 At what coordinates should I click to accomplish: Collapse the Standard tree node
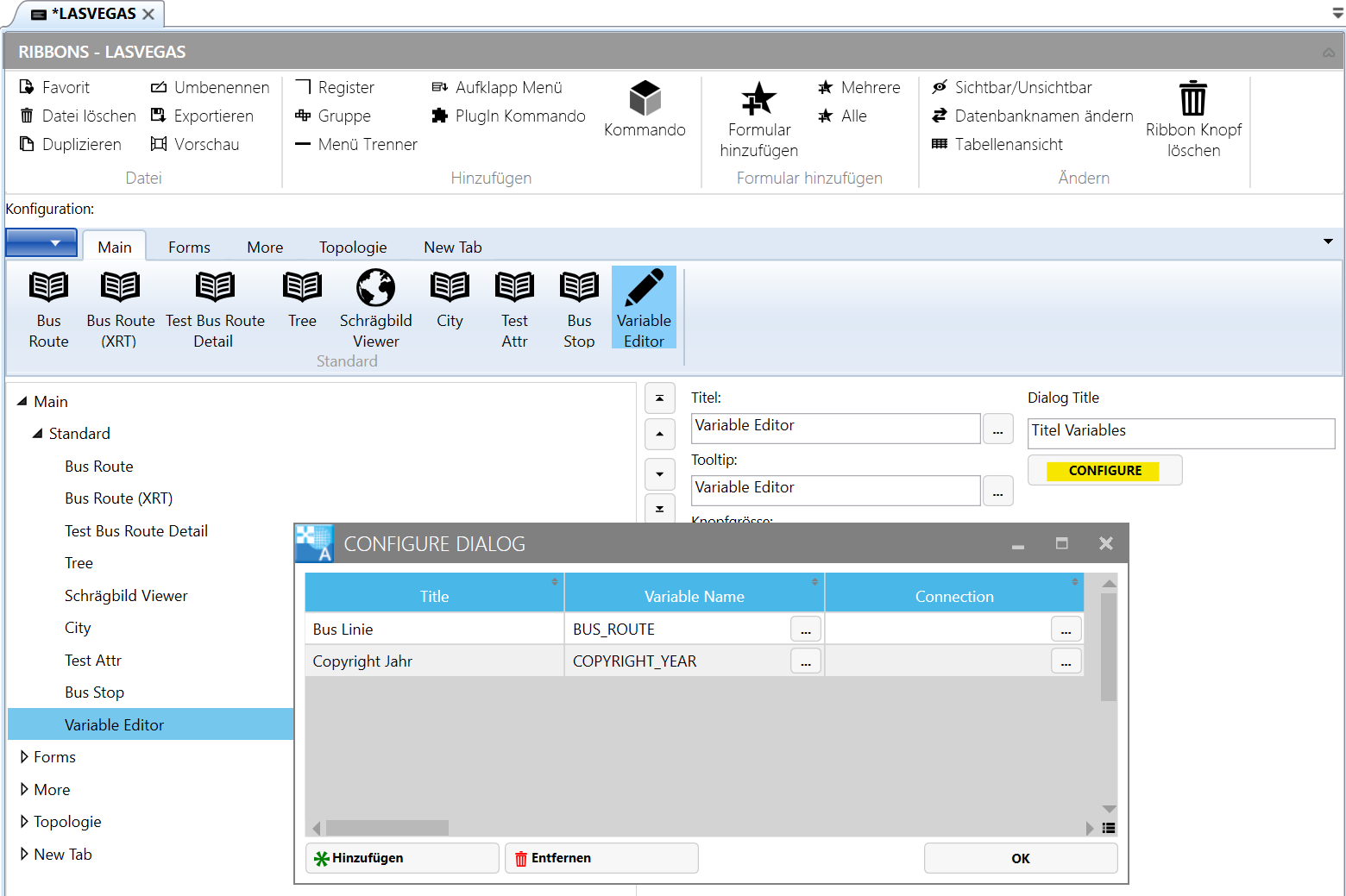click(37, 433)
